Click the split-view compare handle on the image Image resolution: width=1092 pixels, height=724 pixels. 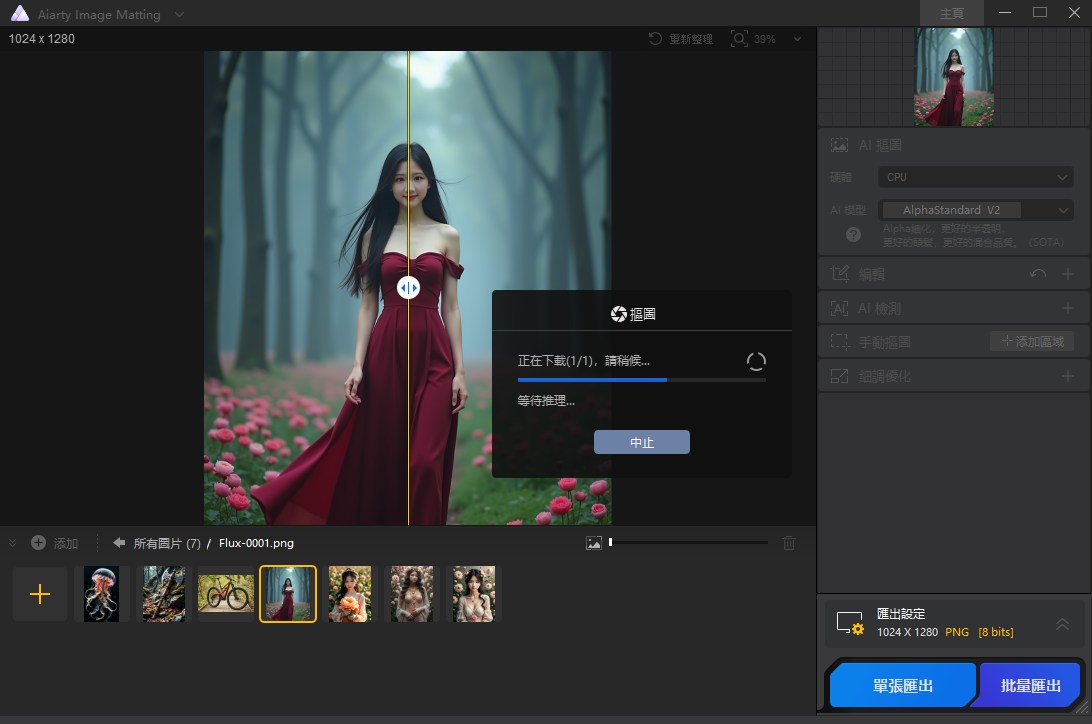tap(408, 288)
